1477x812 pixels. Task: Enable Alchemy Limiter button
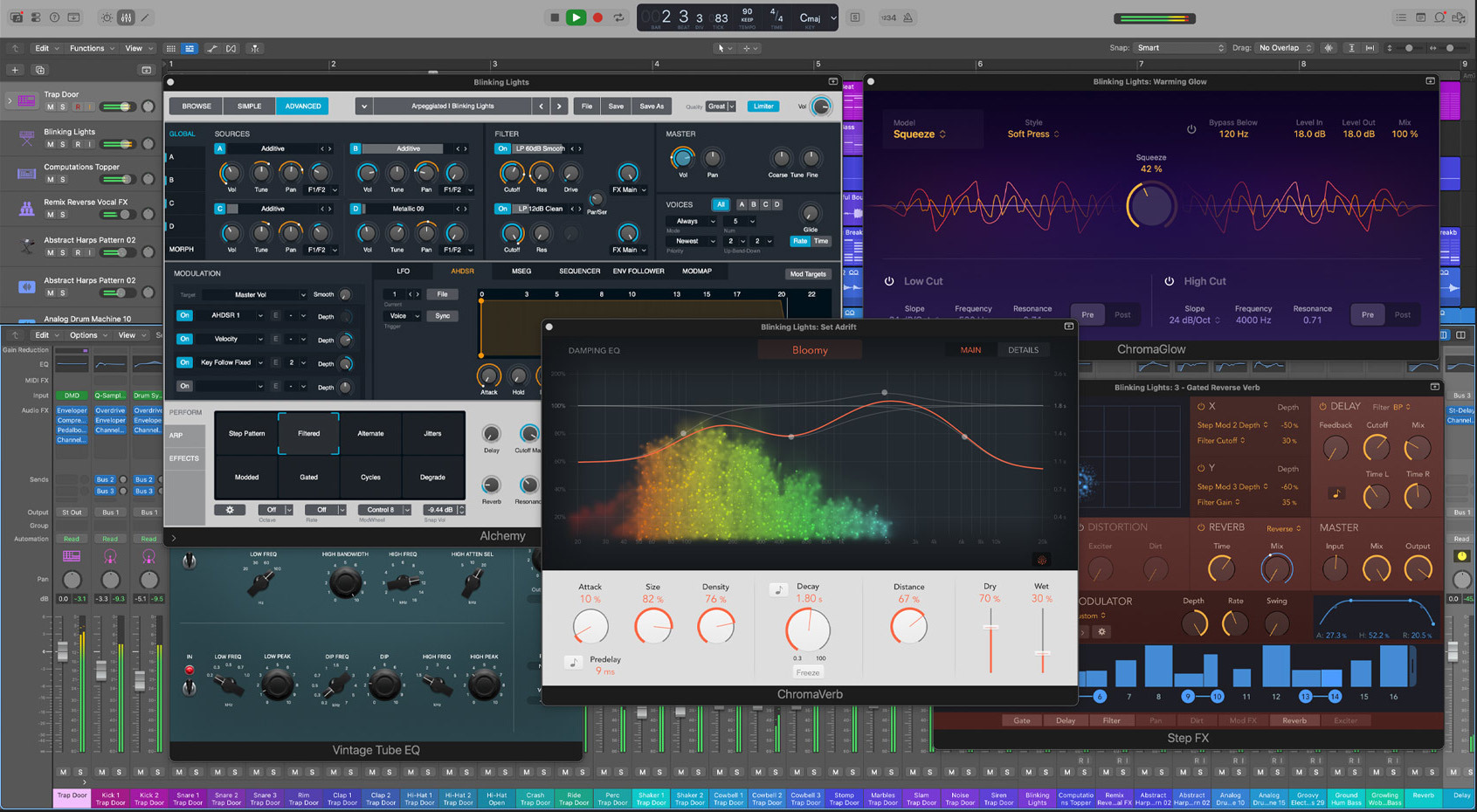[x=763, y=107]
